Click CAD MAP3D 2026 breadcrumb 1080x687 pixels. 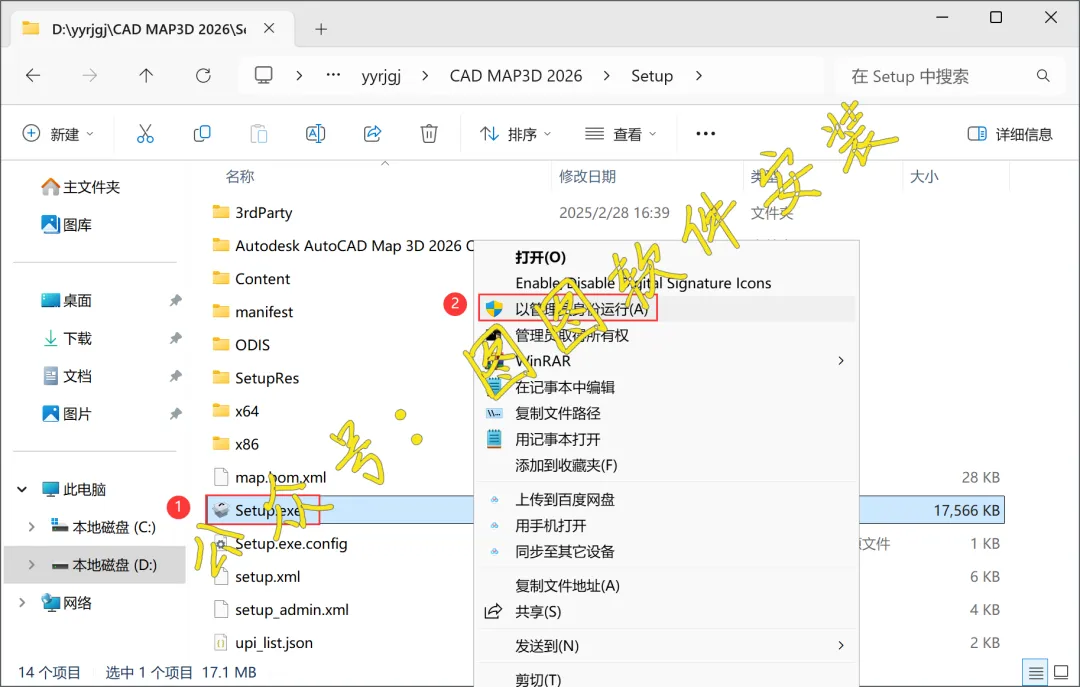[516, 76]
